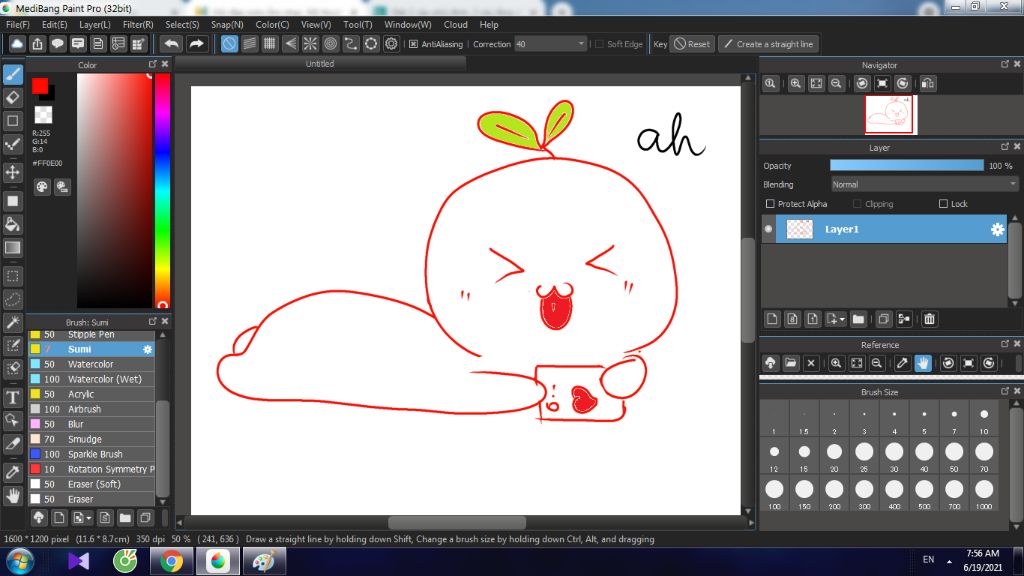
Task: Open Chrome from the taskbar
Action: tap(171, 562)
